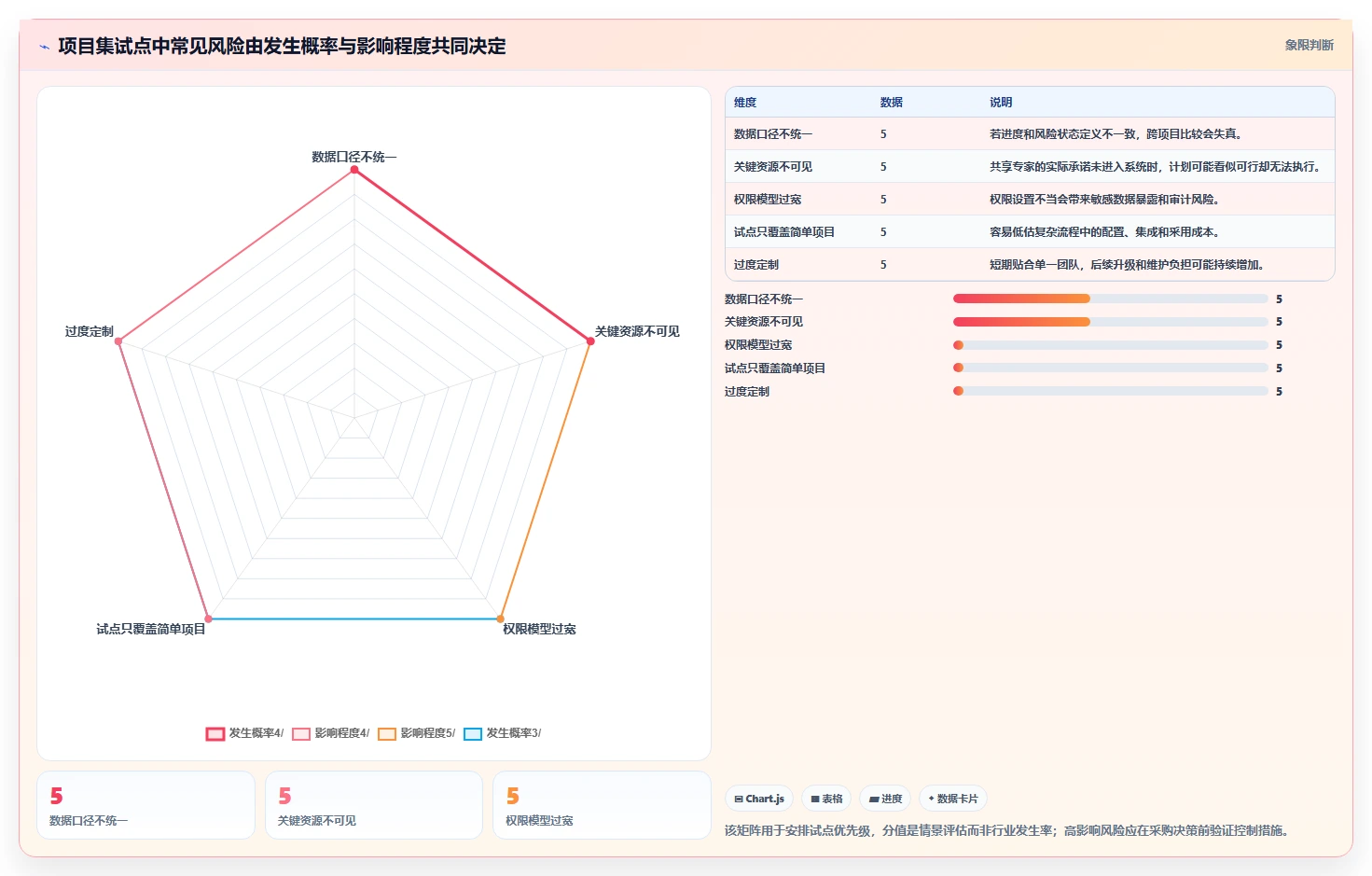
Task: Click 过度定制 label in the progress list
Action: point(747,392)
